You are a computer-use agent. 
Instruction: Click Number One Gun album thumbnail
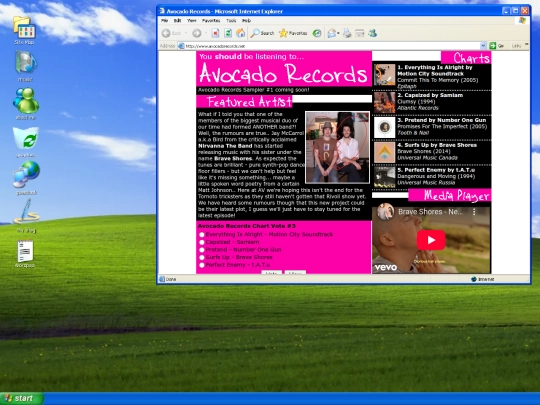[384, 127]
